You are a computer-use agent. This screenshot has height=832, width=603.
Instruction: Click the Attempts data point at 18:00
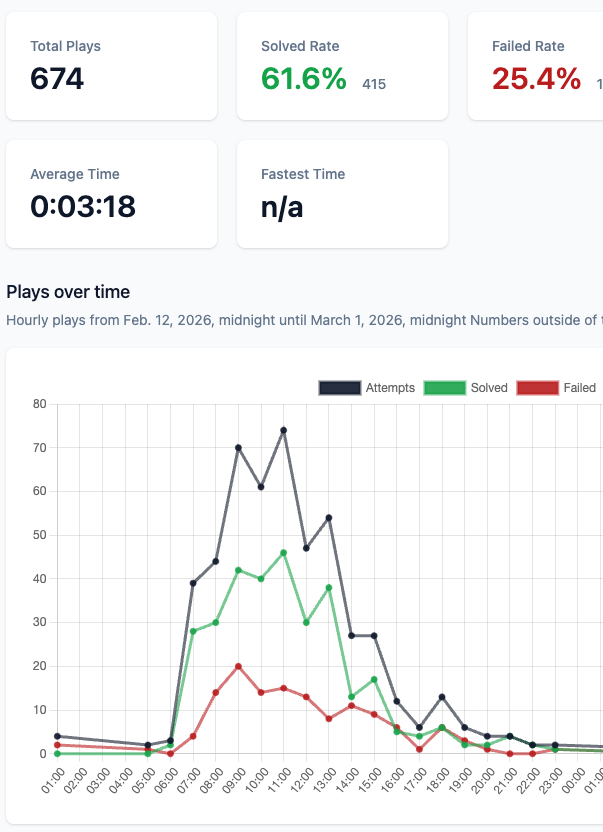pyautogui.click(x=442, y=697)
